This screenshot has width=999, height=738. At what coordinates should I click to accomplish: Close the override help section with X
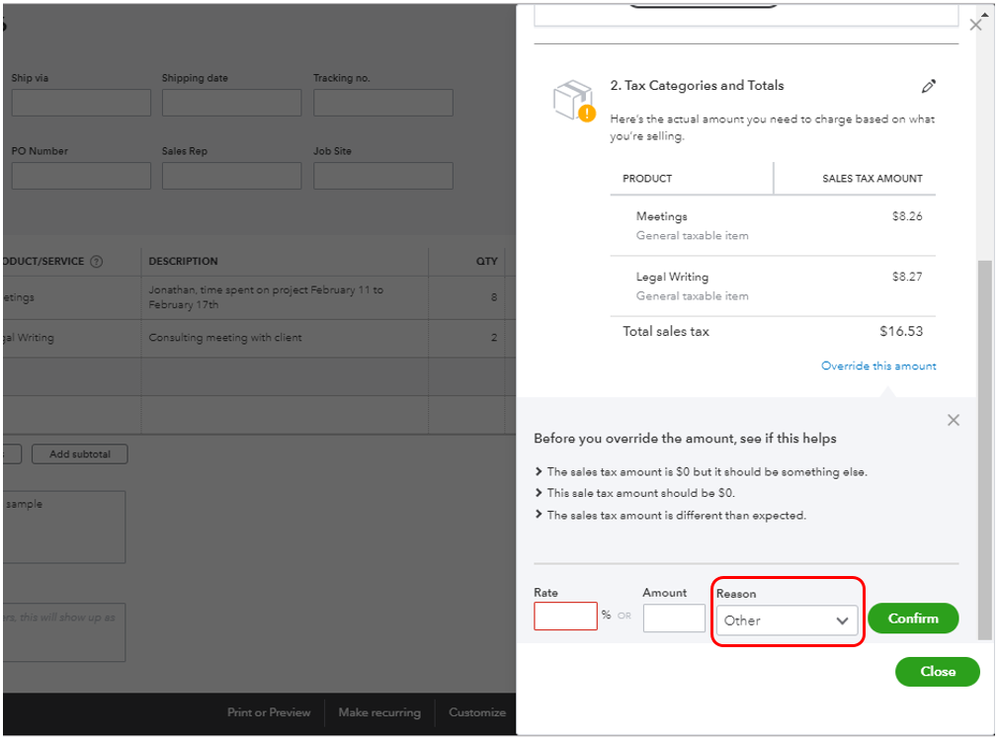[953, 420]
